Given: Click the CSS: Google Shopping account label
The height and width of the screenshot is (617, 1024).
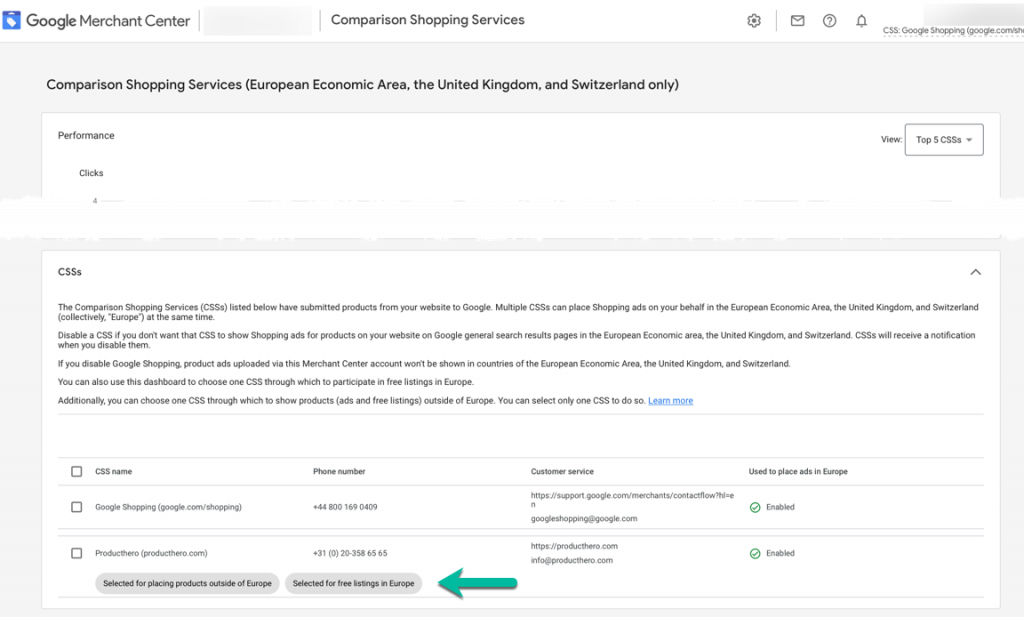Looking at the screenshot, I should coord(953,31).
